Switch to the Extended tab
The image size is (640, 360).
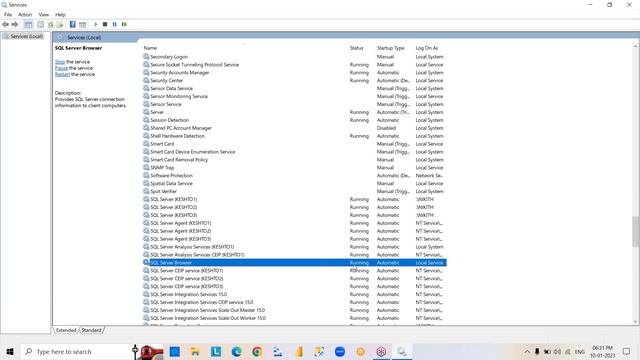click(x=66, y=330)
